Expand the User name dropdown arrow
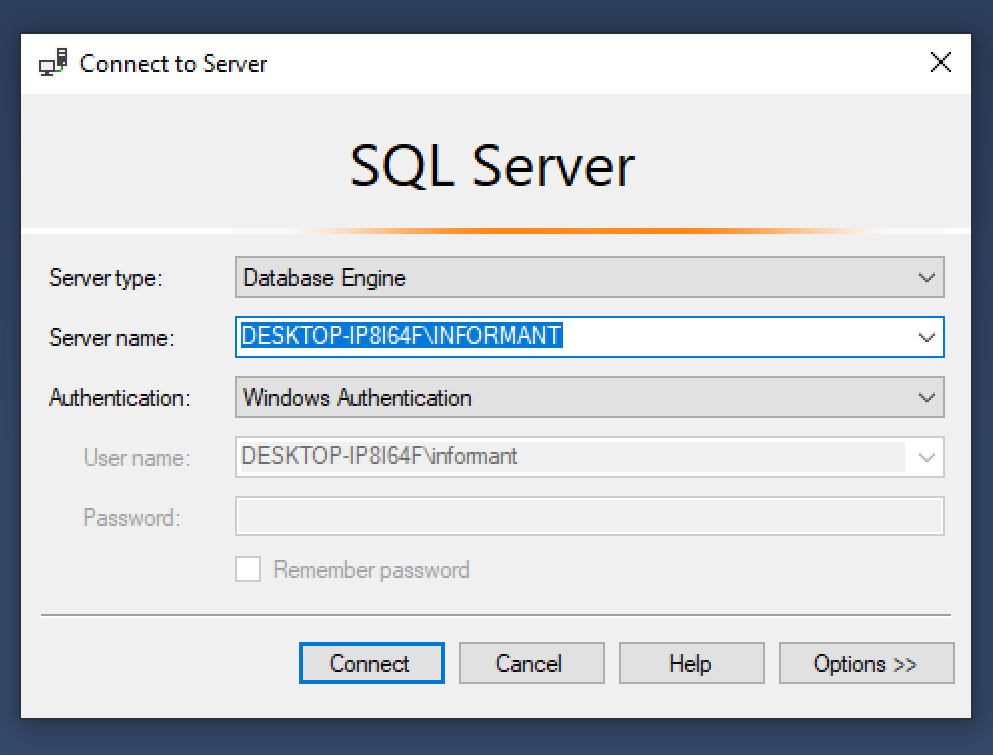The height and width of the screenshot is (755, 993). click(927, 457)
